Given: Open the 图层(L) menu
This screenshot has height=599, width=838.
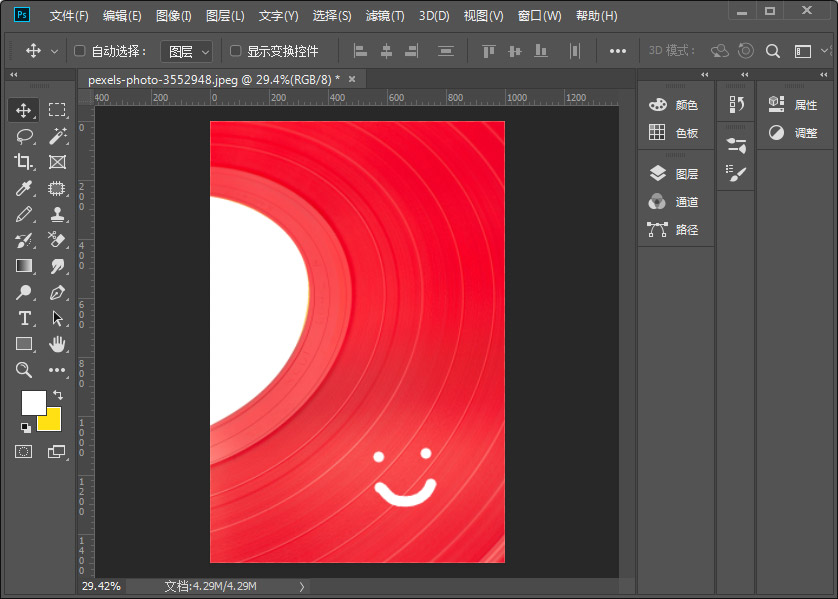Looking at the screenshot, I should (225, 16).
